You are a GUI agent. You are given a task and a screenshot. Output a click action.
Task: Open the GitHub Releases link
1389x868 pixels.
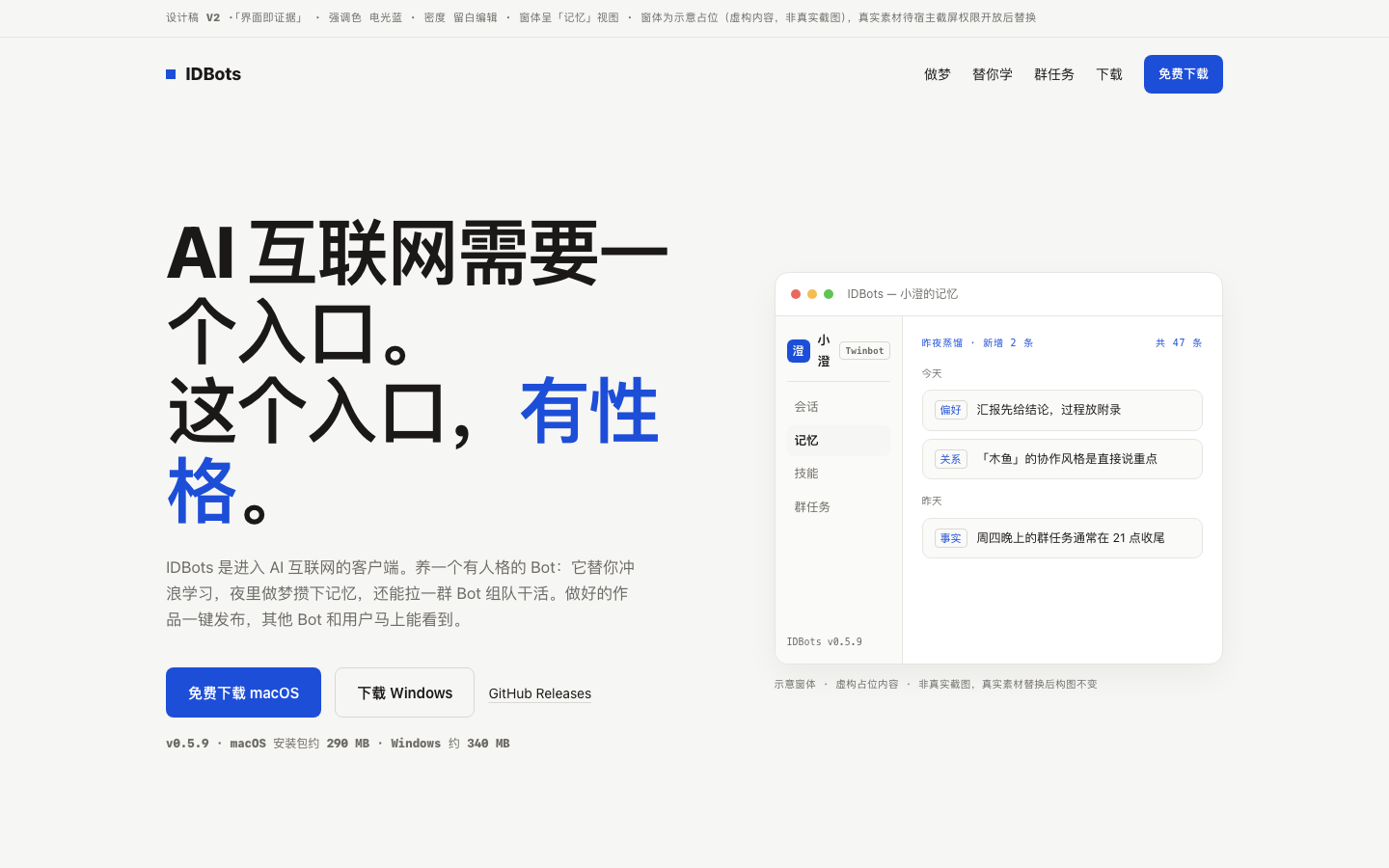tap(540, 693)
